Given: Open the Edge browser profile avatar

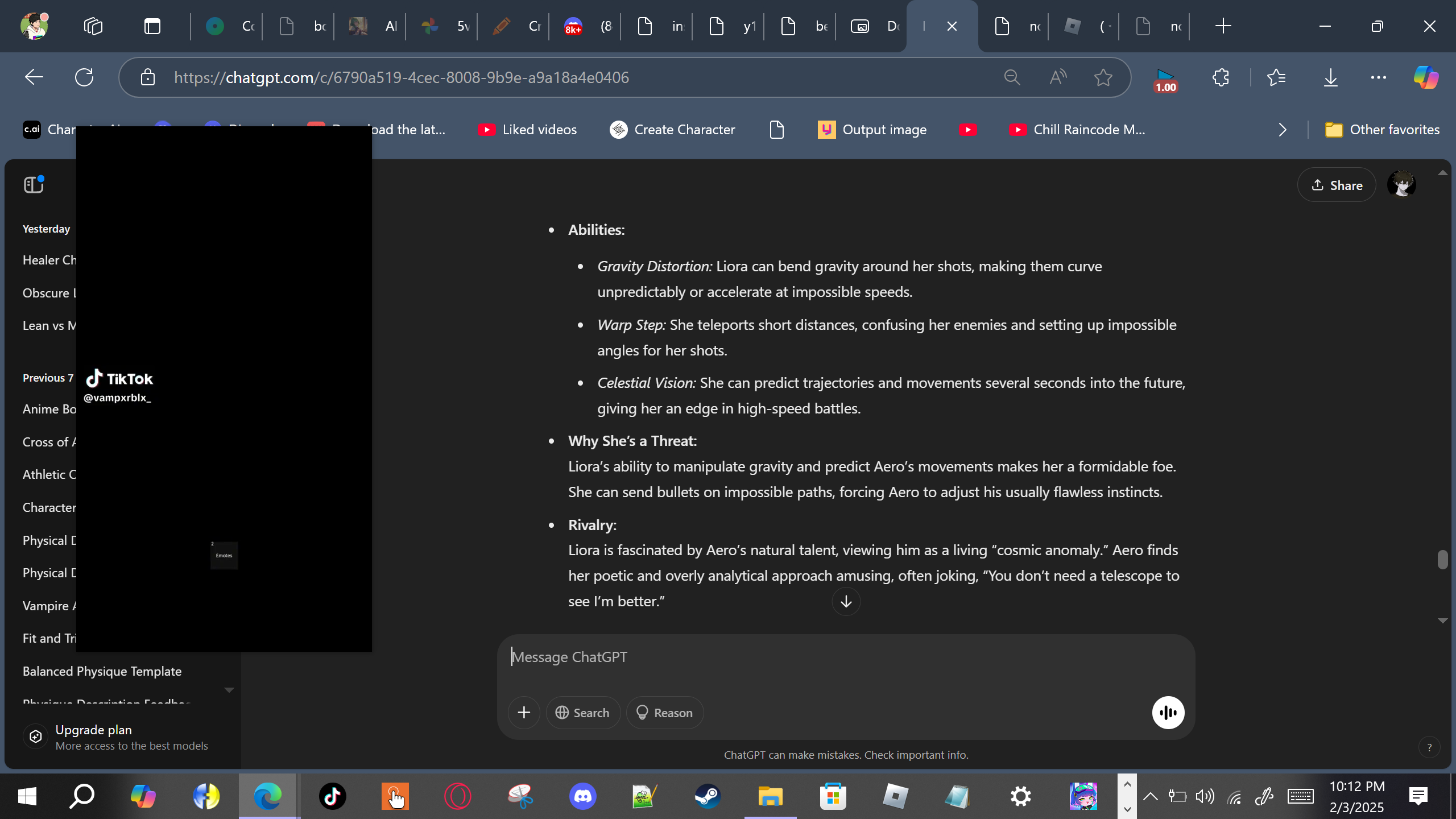Looking at the screenshot, I should 34,26.
